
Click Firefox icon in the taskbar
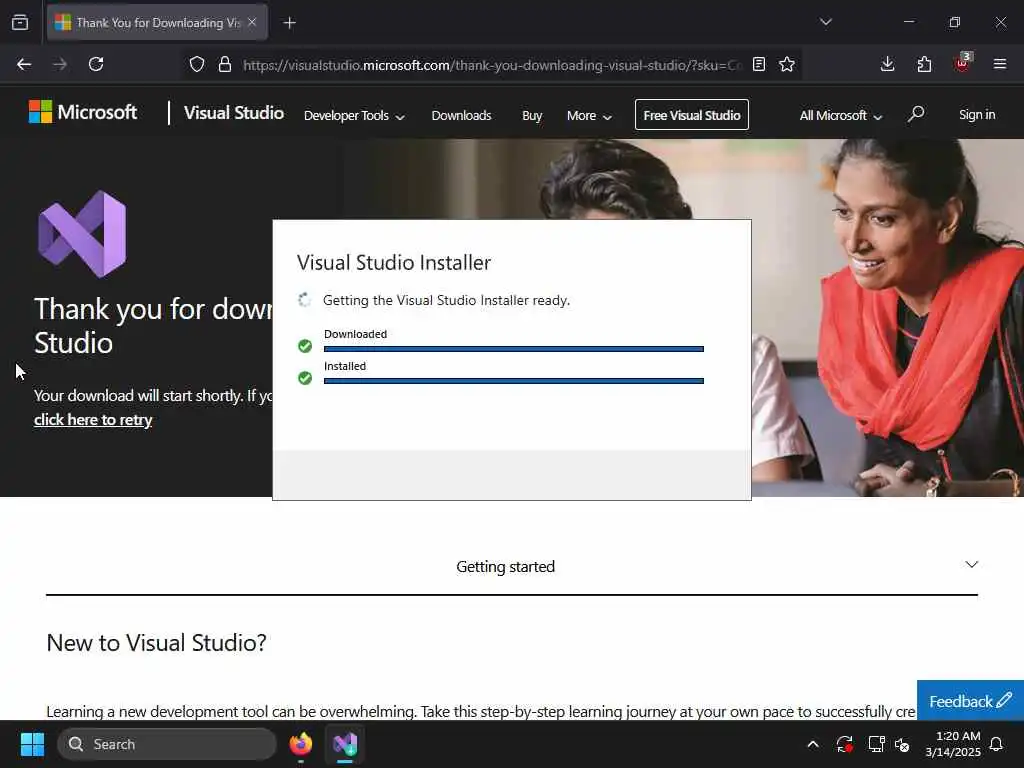301,744
